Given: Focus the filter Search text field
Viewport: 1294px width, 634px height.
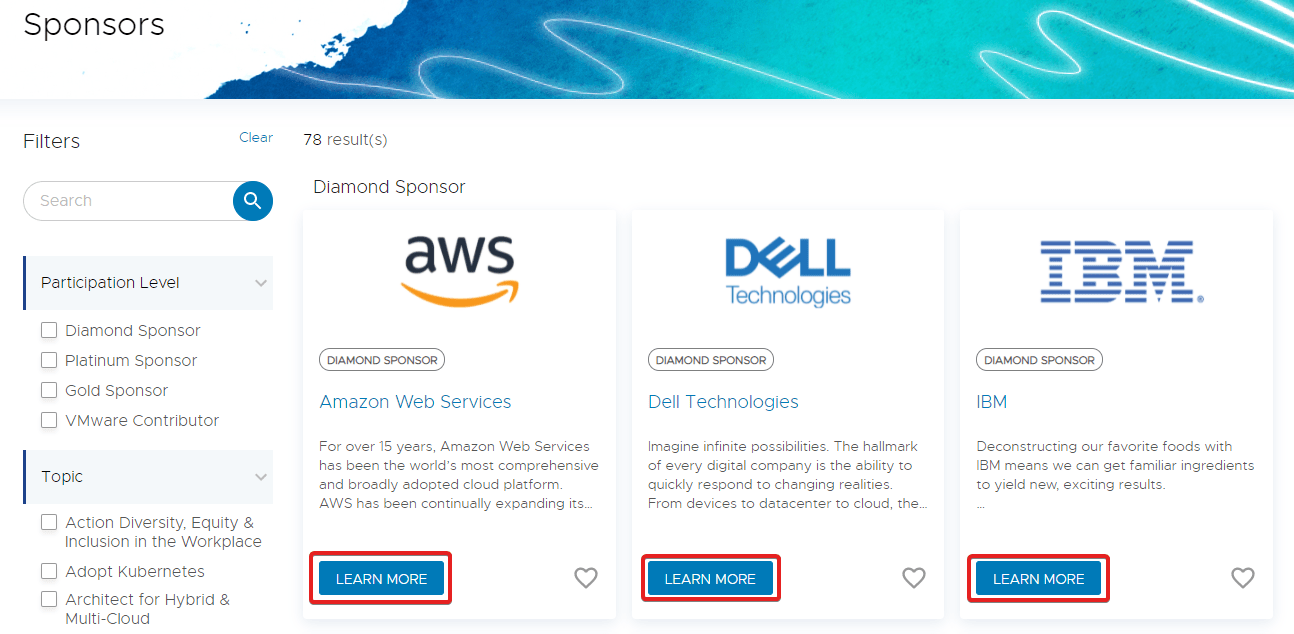Looking at the screenshot, I should [x=130, y=201].
